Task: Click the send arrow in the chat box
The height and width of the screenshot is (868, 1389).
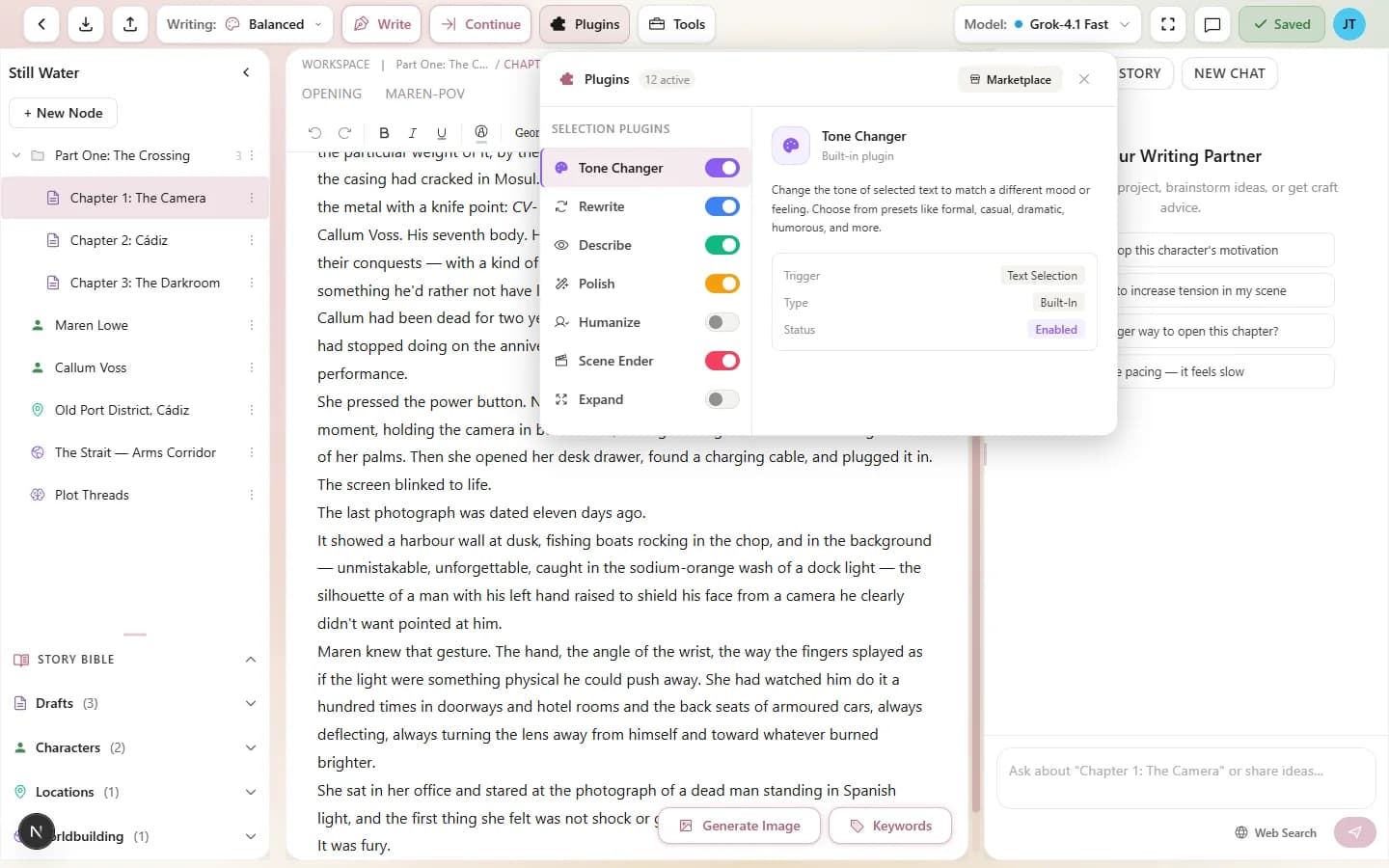Action: click(1354, 832)
